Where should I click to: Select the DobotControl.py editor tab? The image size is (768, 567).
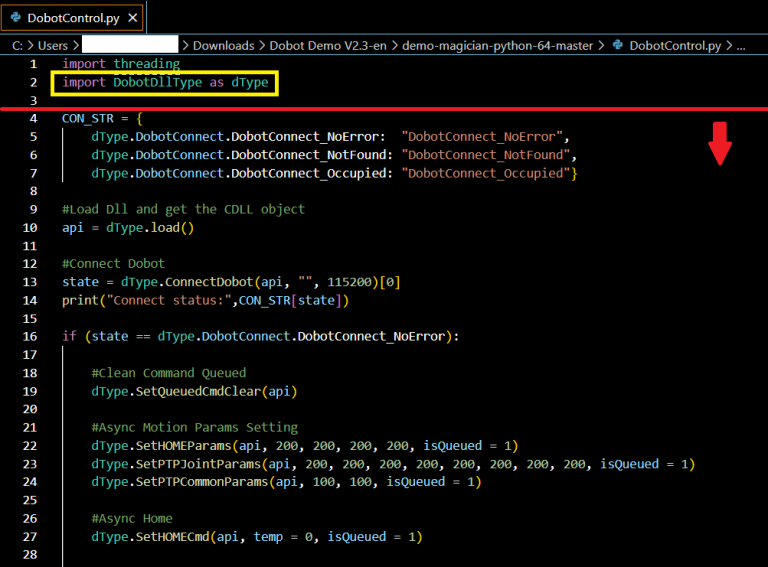tap(72, 18)
